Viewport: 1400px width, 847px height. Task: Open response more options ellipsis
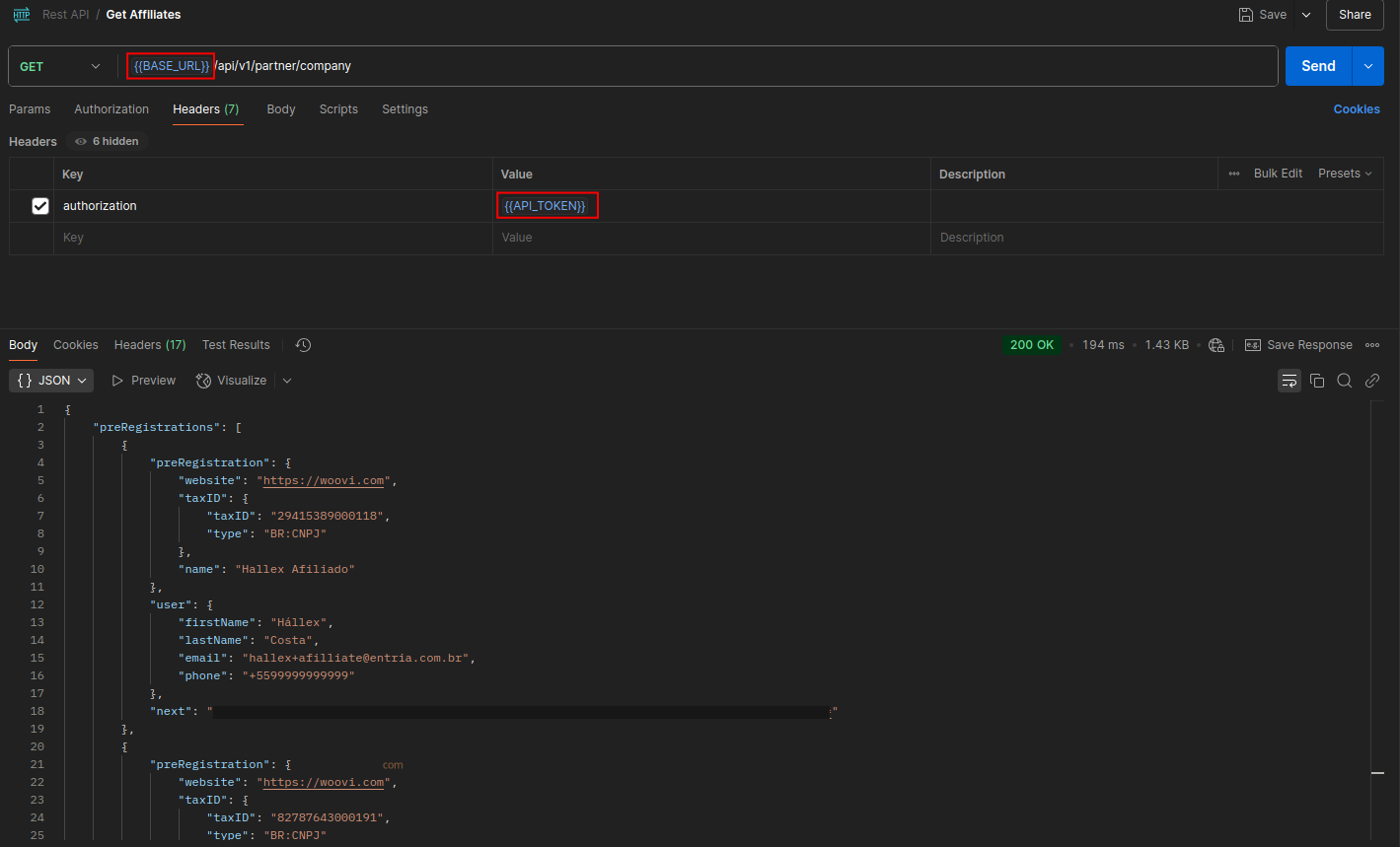click(x=1371, y=345)
